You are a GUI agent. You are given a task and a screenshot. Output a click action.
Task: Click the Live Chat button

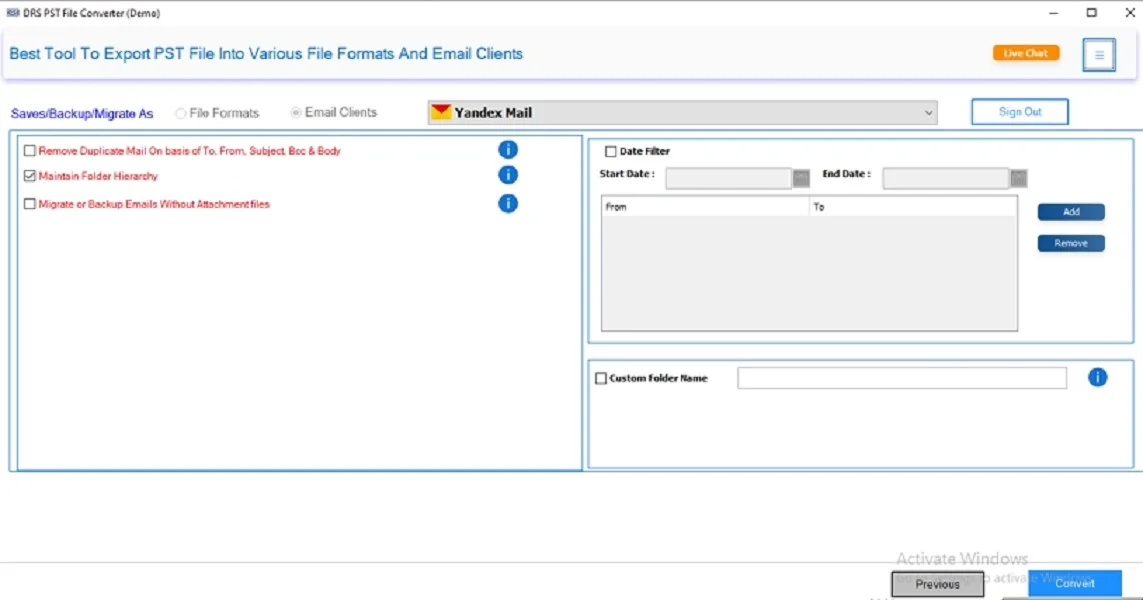[1026, 53]
